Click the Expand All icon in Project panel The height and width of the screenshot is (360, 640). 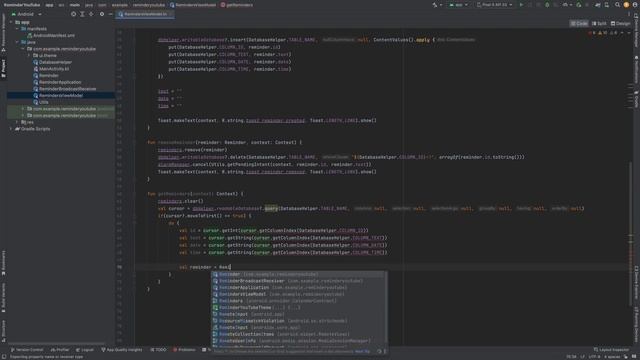pyautogui.click(x=82, y=14)
